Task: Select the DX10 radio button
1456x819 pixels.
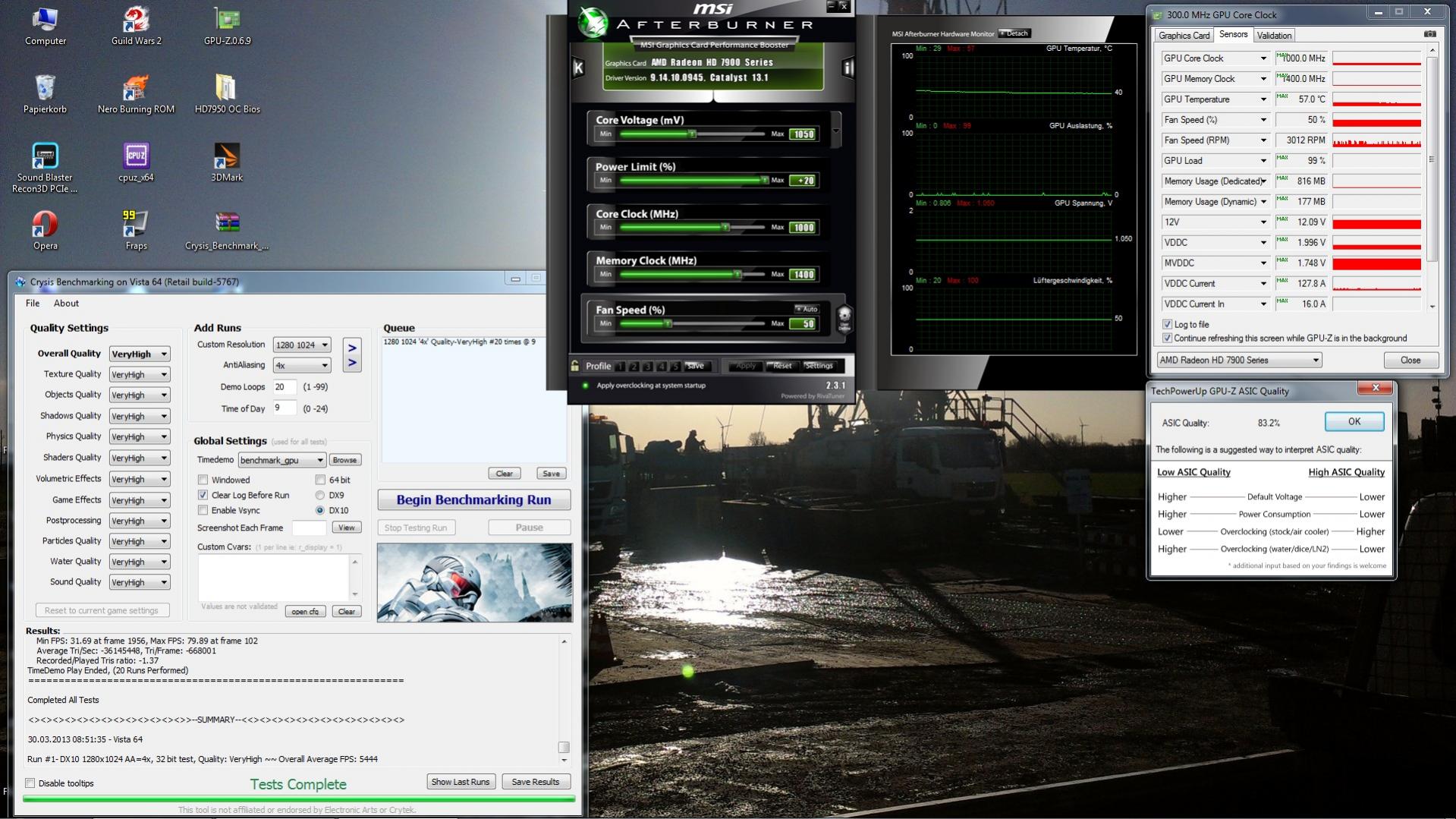Action: click(x=320, y=510)
